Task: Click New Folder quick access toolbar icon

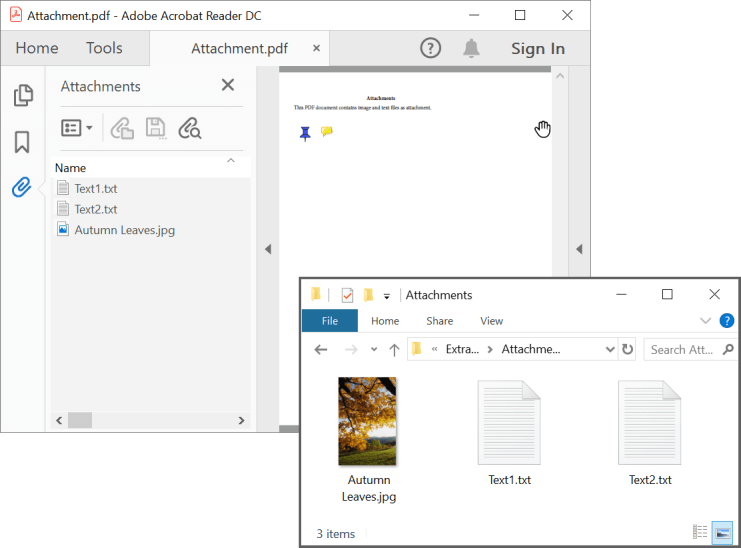Action: (369, 295)
